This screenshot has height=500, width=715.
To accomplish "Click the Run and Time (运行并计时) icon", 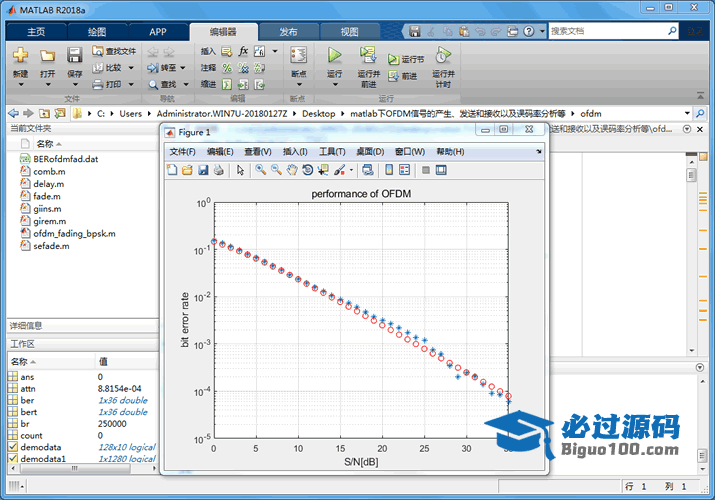I will (x=443, y=55).
